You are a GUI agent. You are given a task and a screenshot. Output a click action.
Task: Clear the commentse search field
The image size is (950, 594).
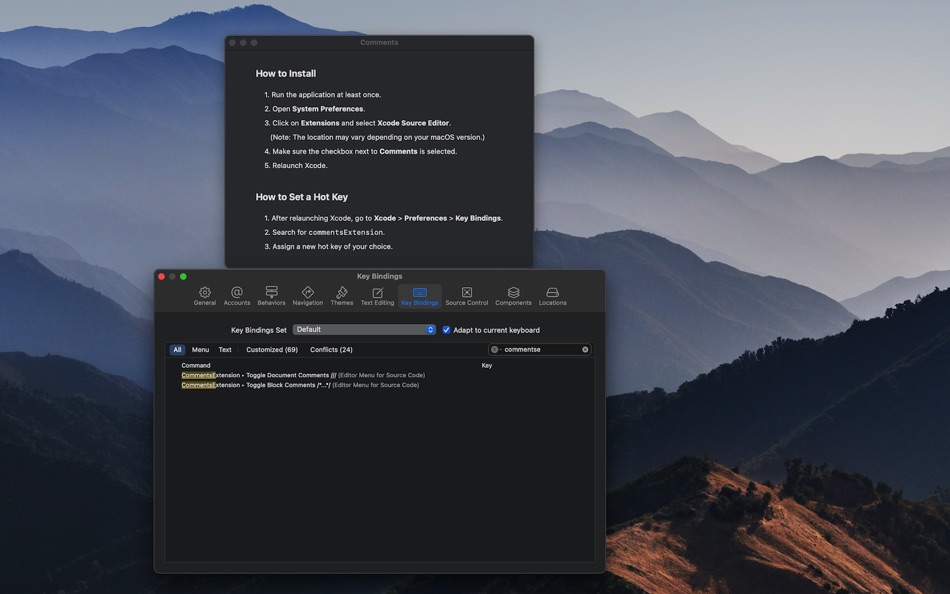(584, 349)
